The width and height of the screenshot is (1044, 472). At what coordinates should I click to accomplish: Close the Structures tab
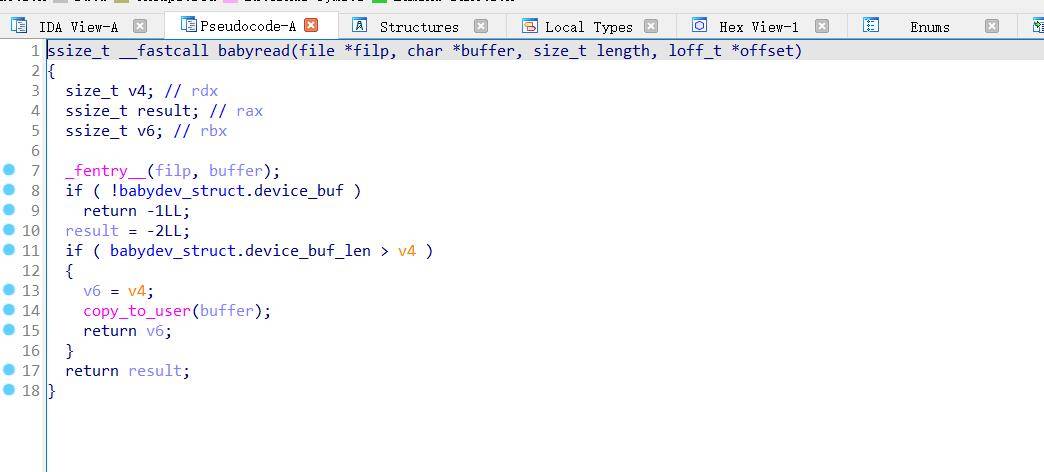[481, 26]
